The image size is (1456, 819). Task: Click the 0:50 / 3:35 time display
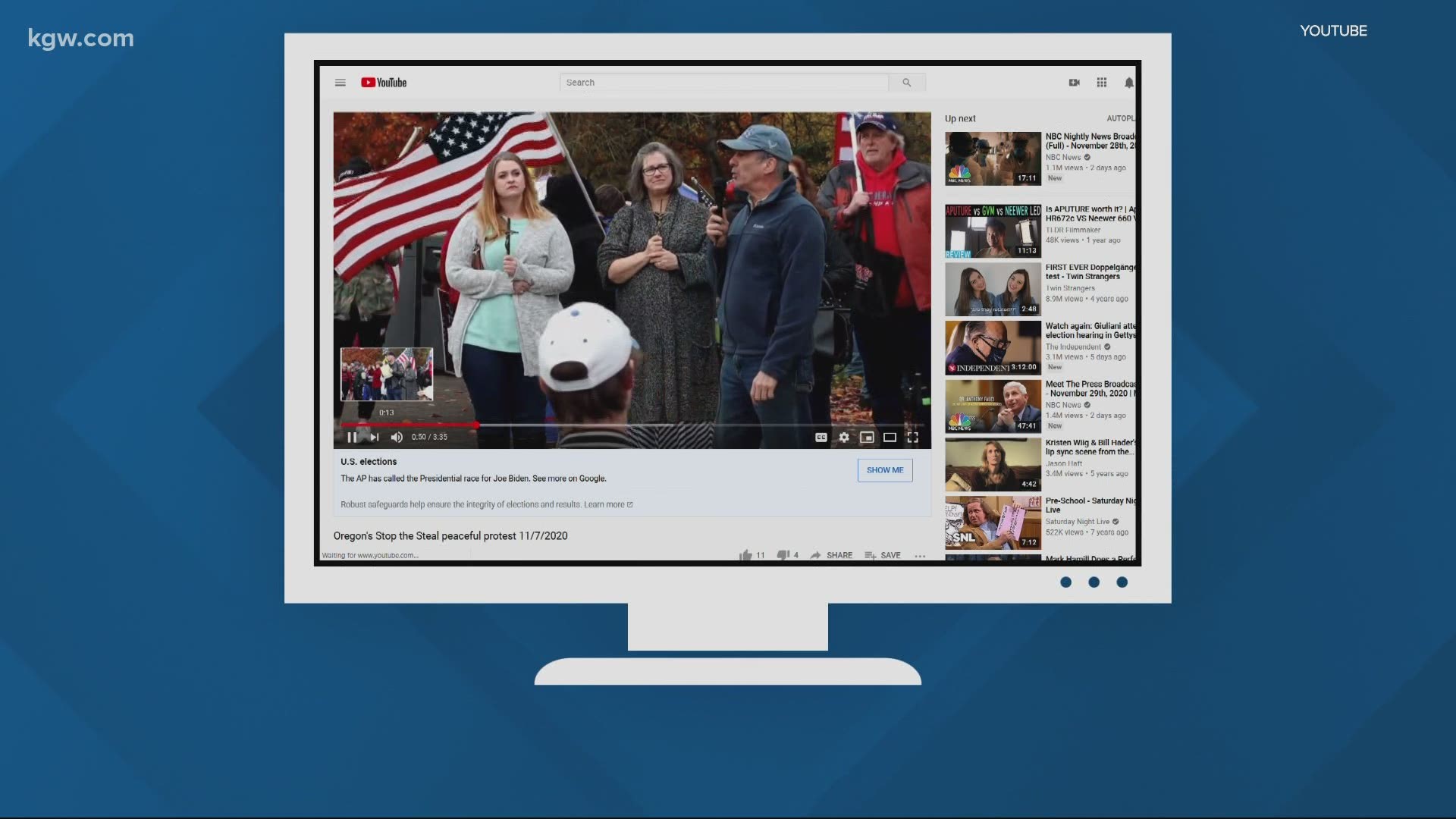point(429,438)
